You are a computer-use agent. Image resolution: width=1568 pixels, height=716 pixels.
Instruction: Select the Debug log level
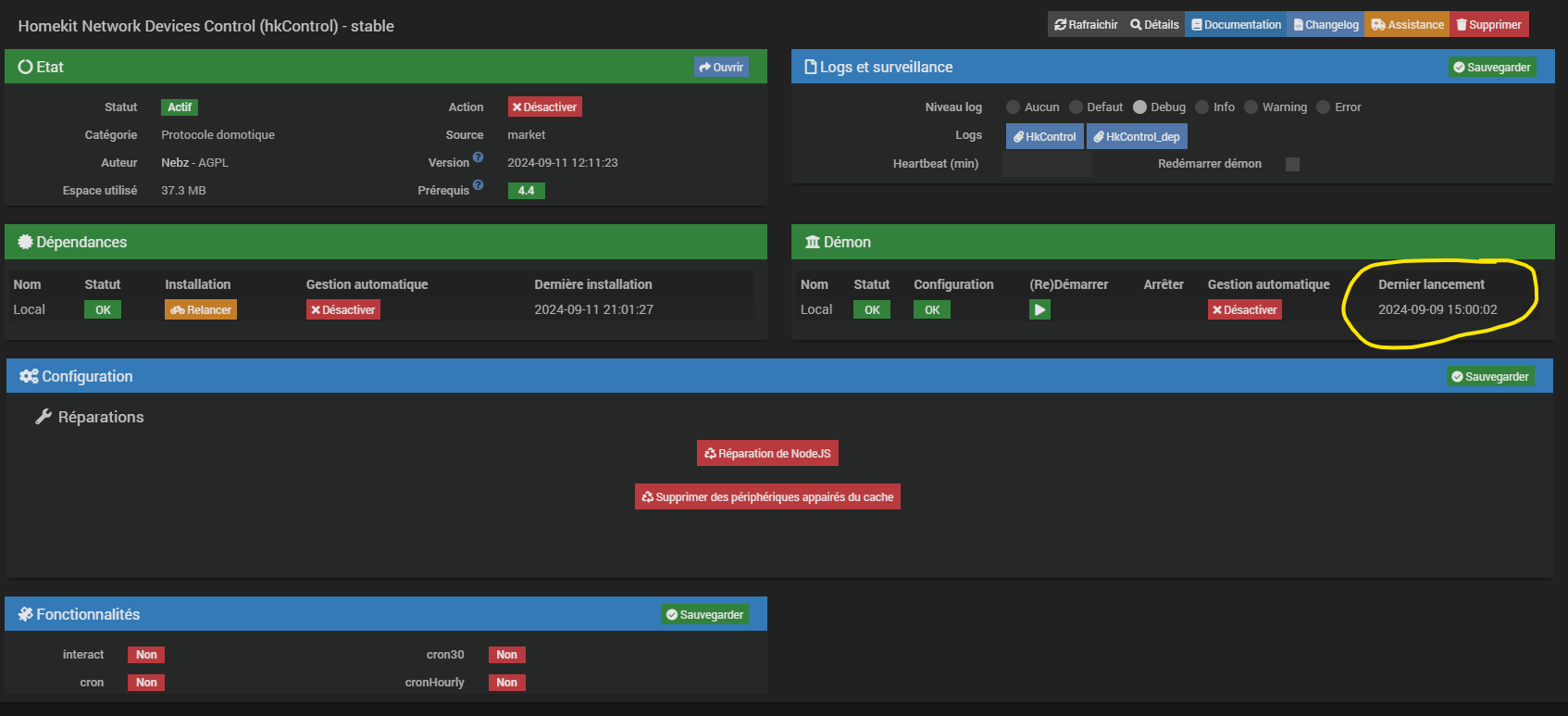1139,107
